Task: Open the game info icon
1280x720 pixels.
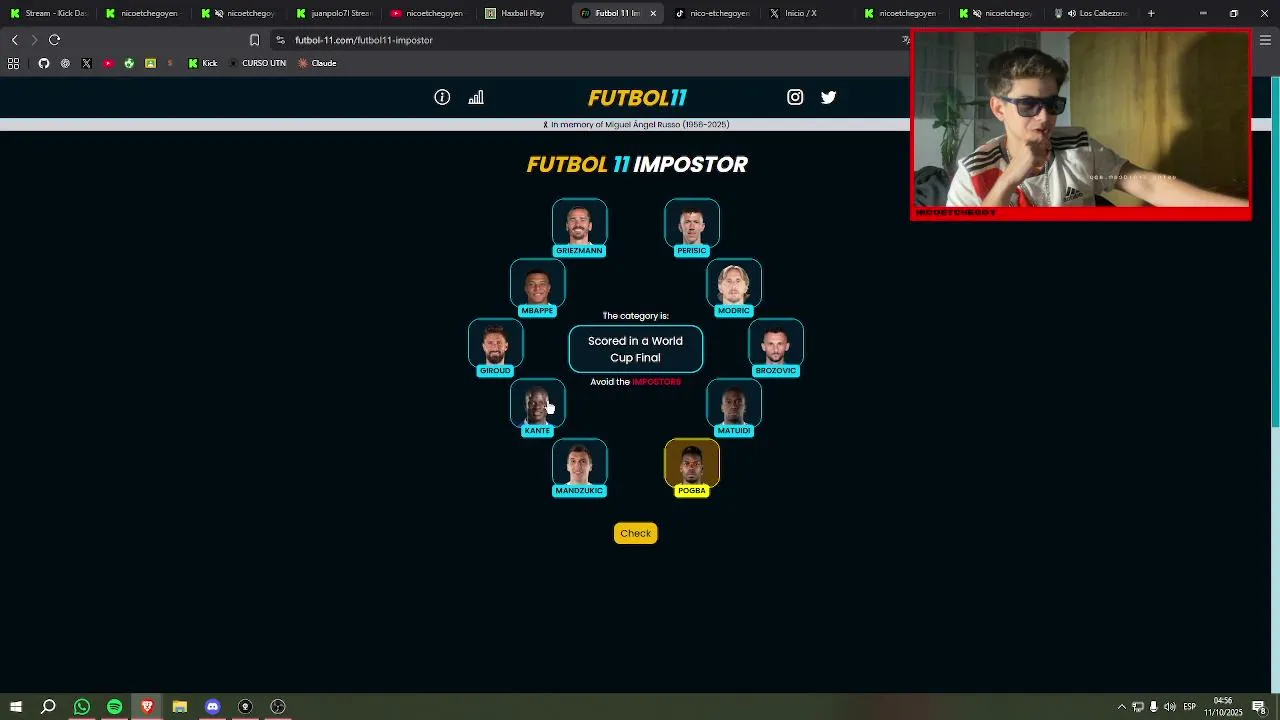Action: [442, 97]
